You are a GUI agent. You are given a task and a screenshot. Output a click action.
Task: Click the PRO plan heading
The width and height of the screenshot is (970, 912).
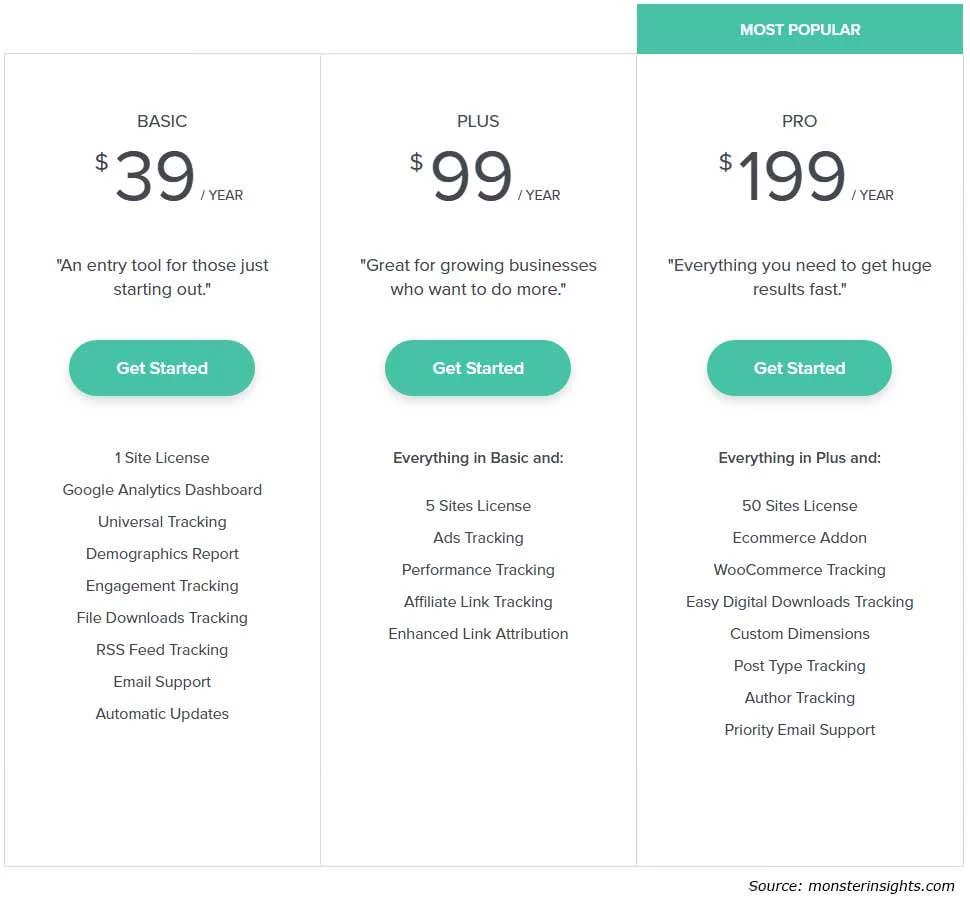click(x=799, y=121)
